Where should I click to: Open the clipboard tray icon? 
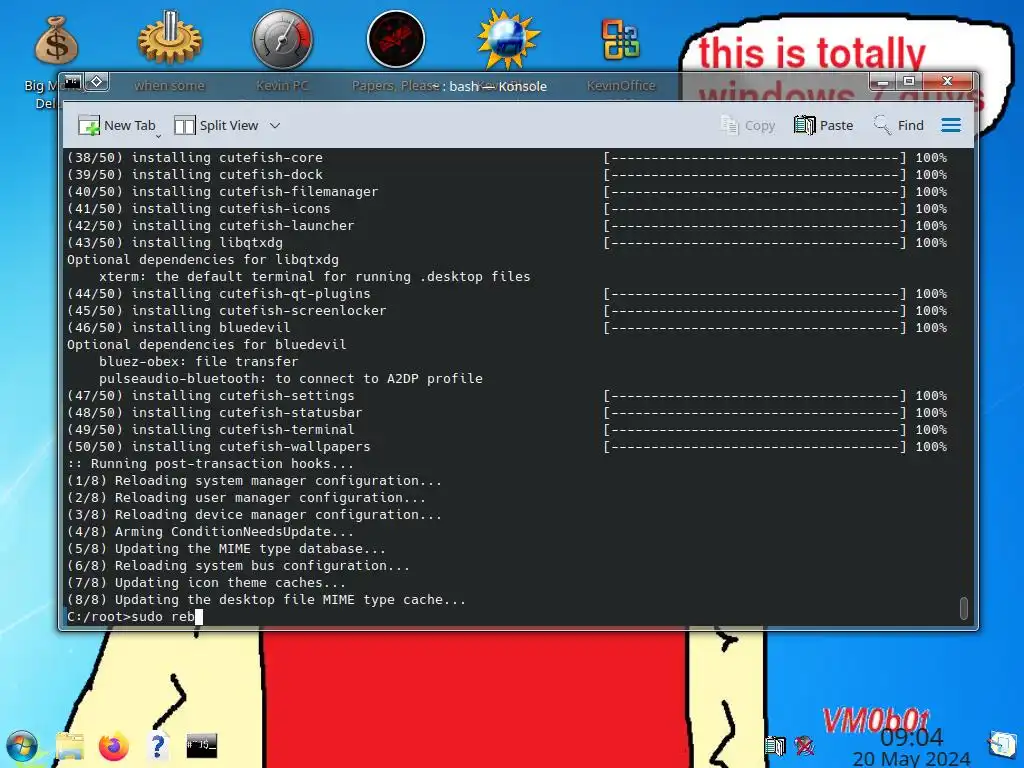point(775,745)
